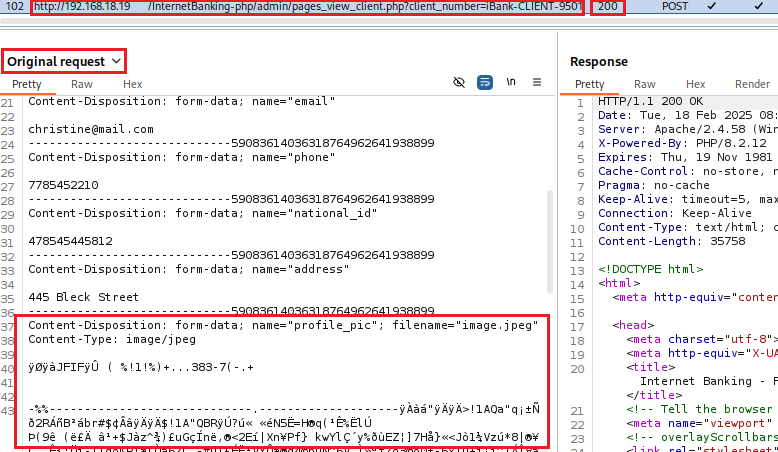Click the <!DOCTYPE html> line in response
This screenshot has width=778, height=452.
(x=650, y=269)
